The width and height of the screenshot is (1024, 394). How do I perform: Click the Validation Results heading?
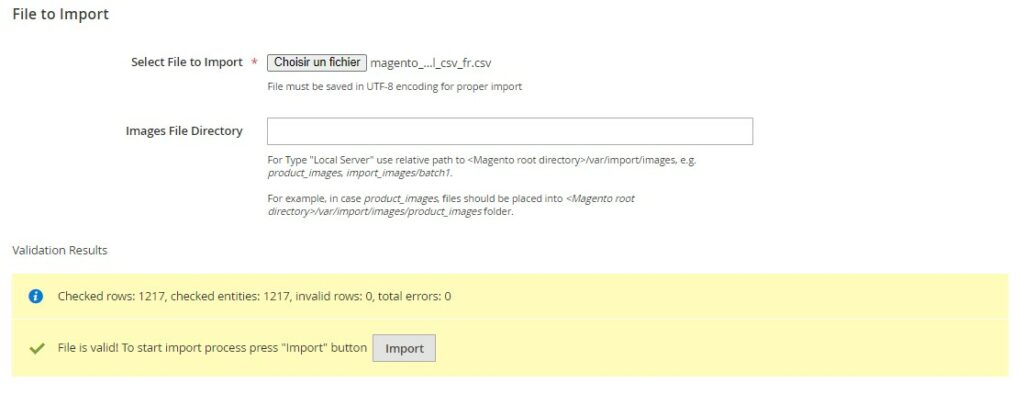[x=60, y=250]
